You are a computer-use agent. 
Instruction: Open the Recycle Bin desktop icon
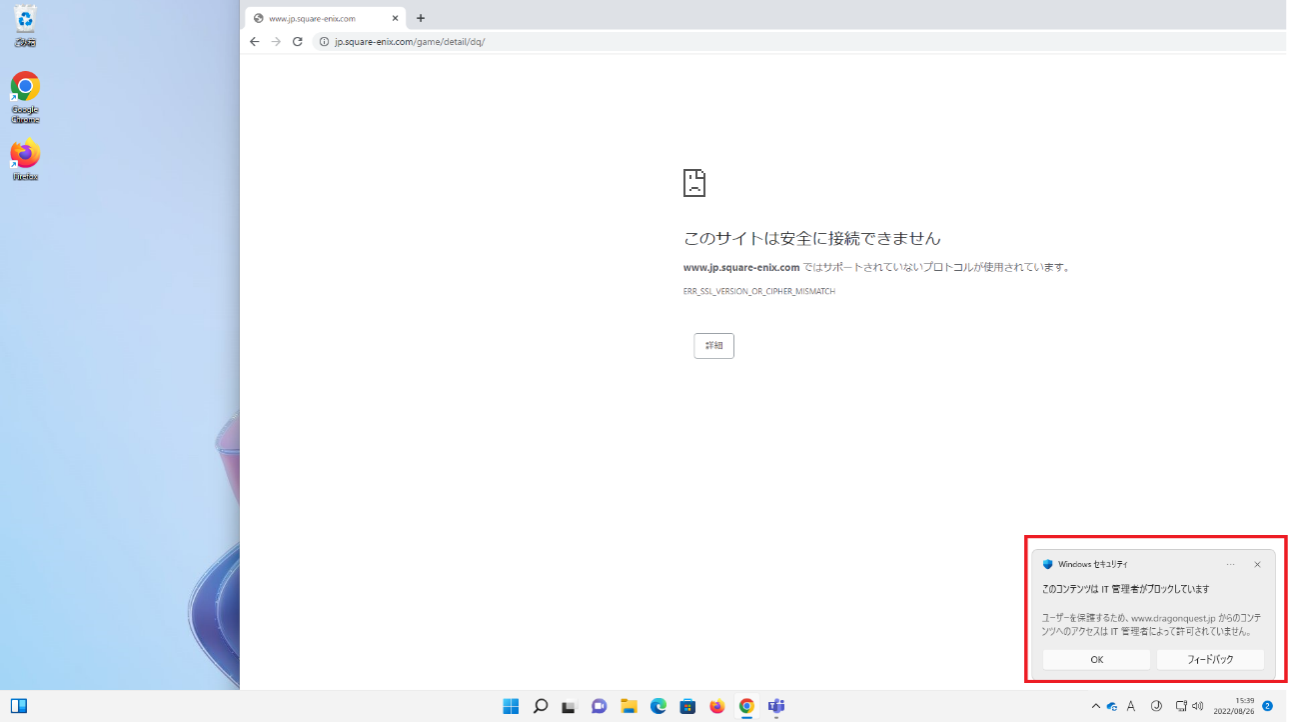coord(26,25)
